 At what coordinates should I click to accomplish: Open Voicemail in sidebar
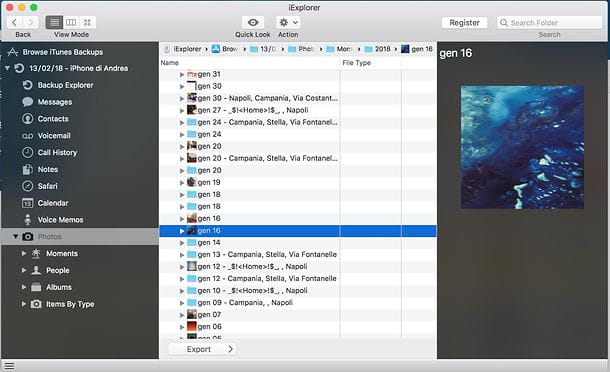(x=54, y=136)
